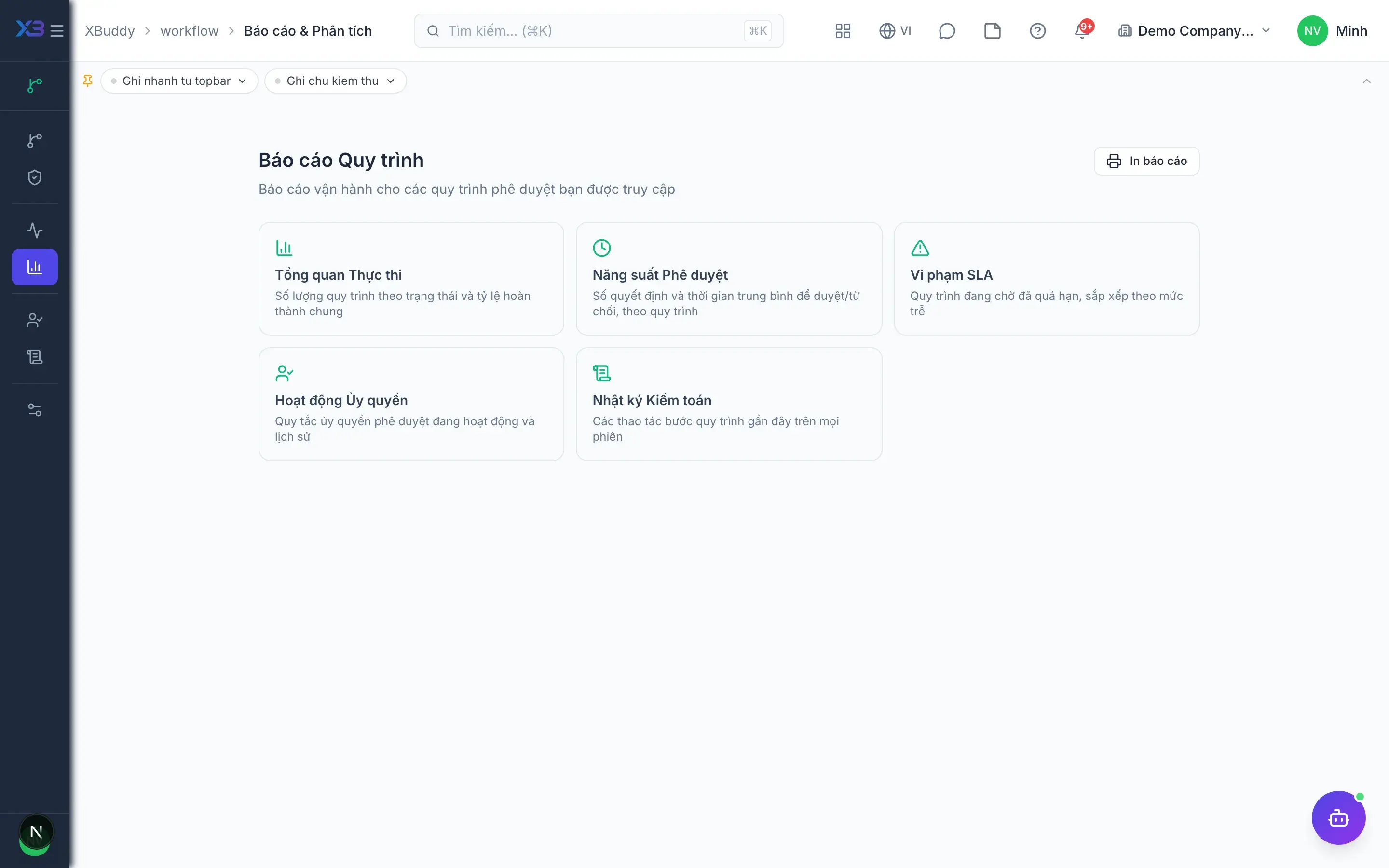Open the Demo Company selector dropdown
1389x868 pixels.
coord(1195,31)
